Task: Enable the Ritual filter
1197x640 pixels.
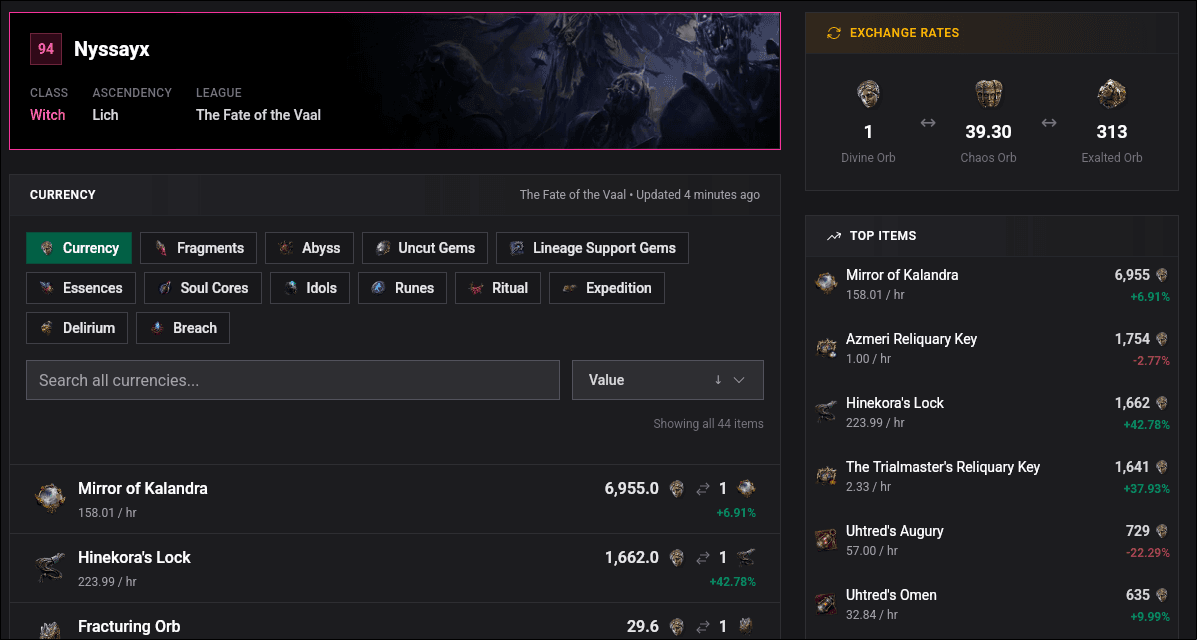Action: tap(497, 288)
